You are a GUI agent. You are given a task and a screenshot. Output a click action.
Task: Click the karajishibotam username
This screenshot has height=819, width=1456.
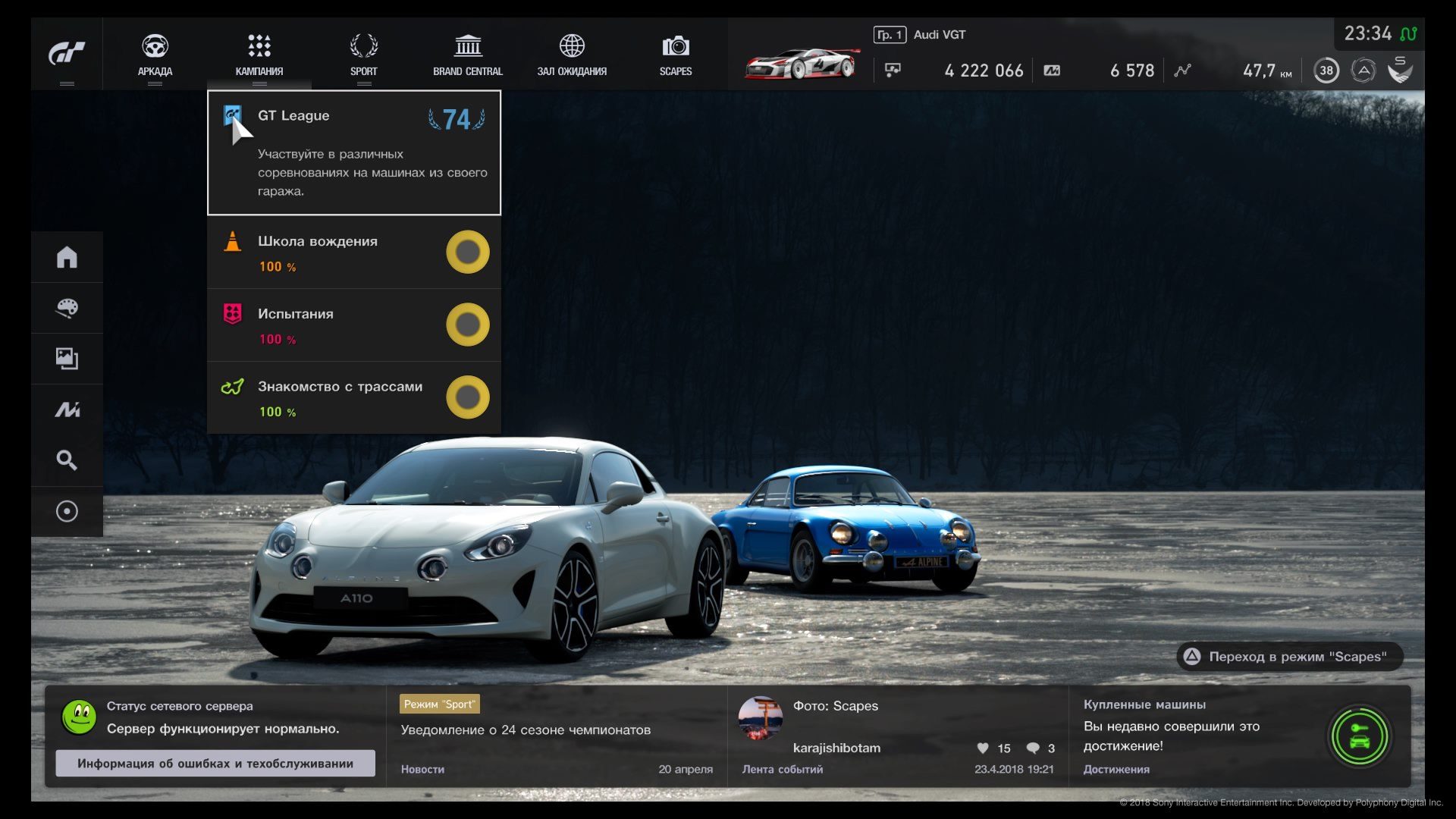836,748
